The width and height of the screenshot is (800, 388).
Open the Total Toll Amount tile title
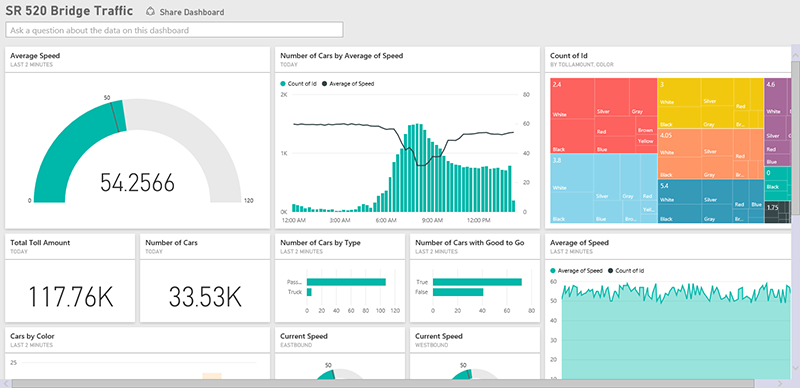tap(40, 243)
